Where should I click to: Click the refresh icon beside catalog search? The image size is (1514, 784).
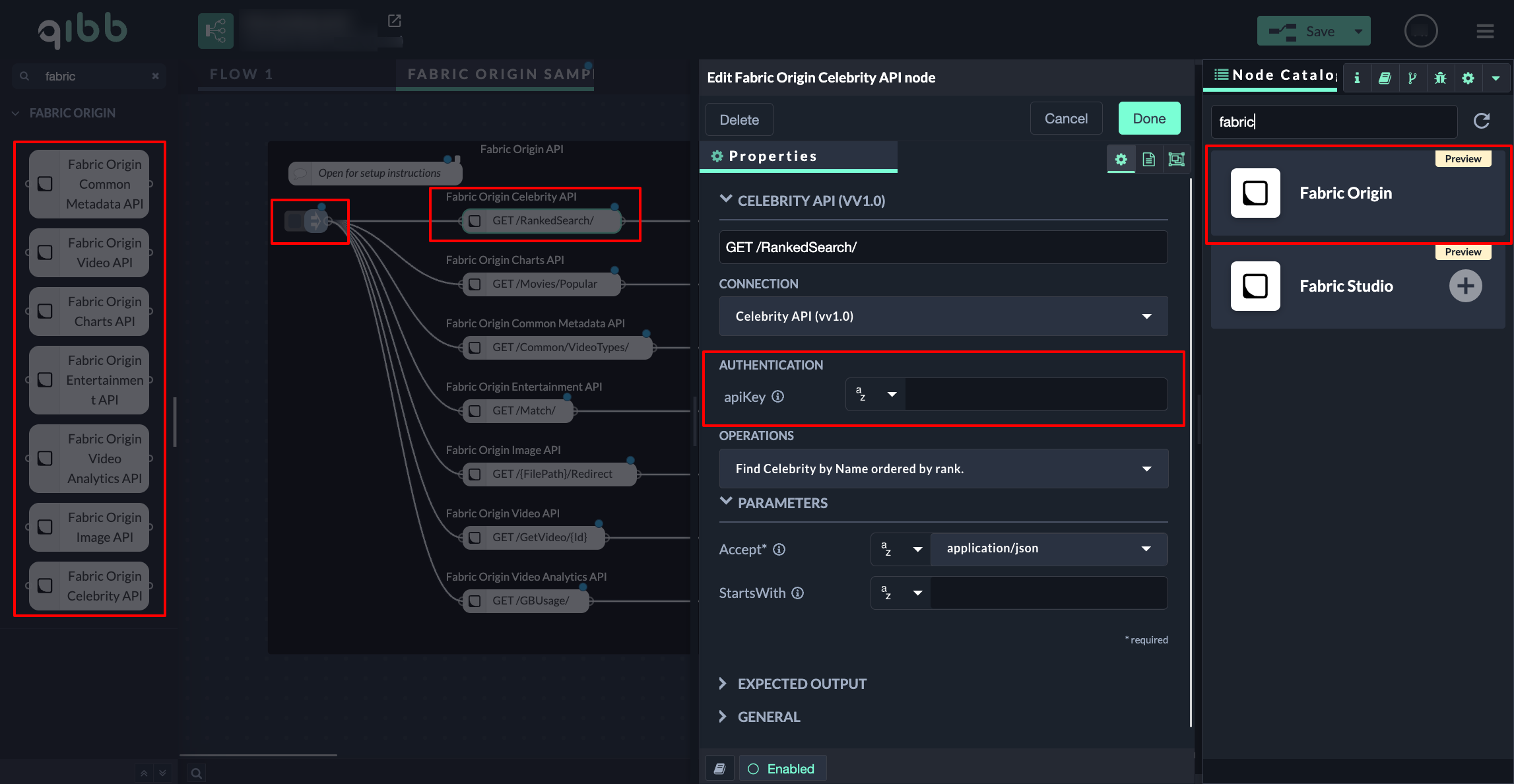coord(1482,121)
